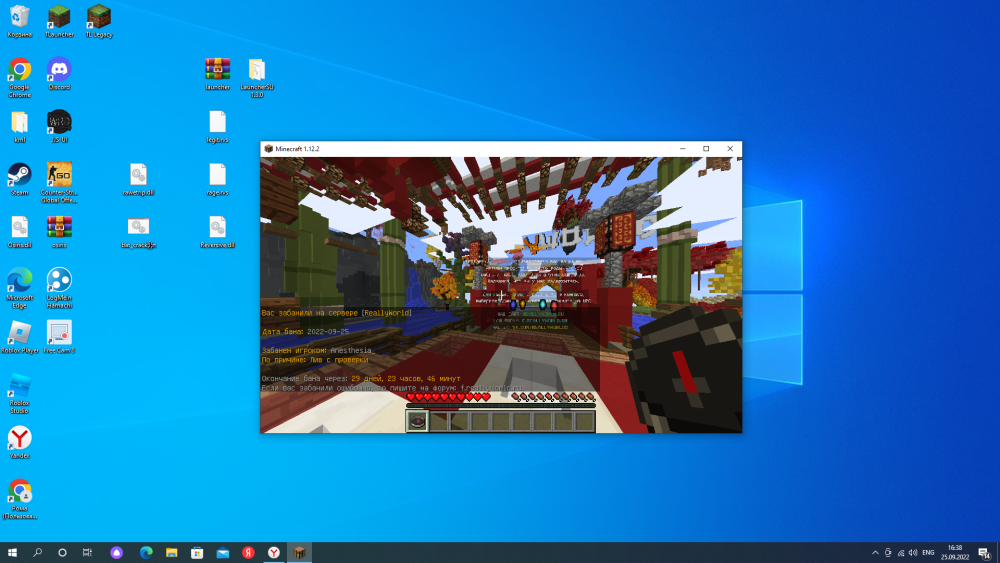Open Microsoft Store from taskbar

(x=197, y=552)
